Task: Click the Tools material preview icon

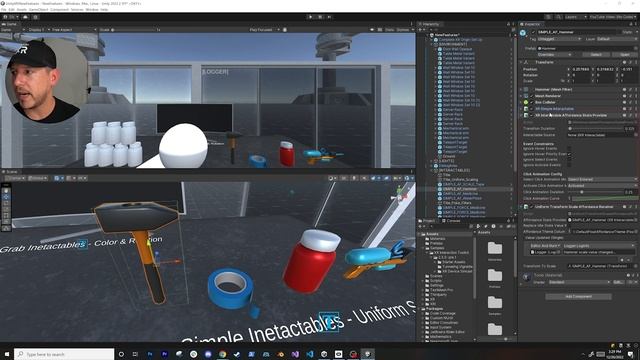Action: pyautogui.click(x=527, y=277)
